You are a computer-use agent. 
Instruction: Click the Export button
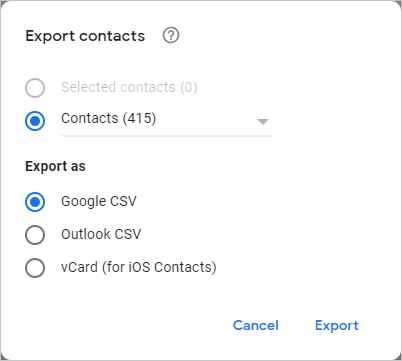coord(337,325)
